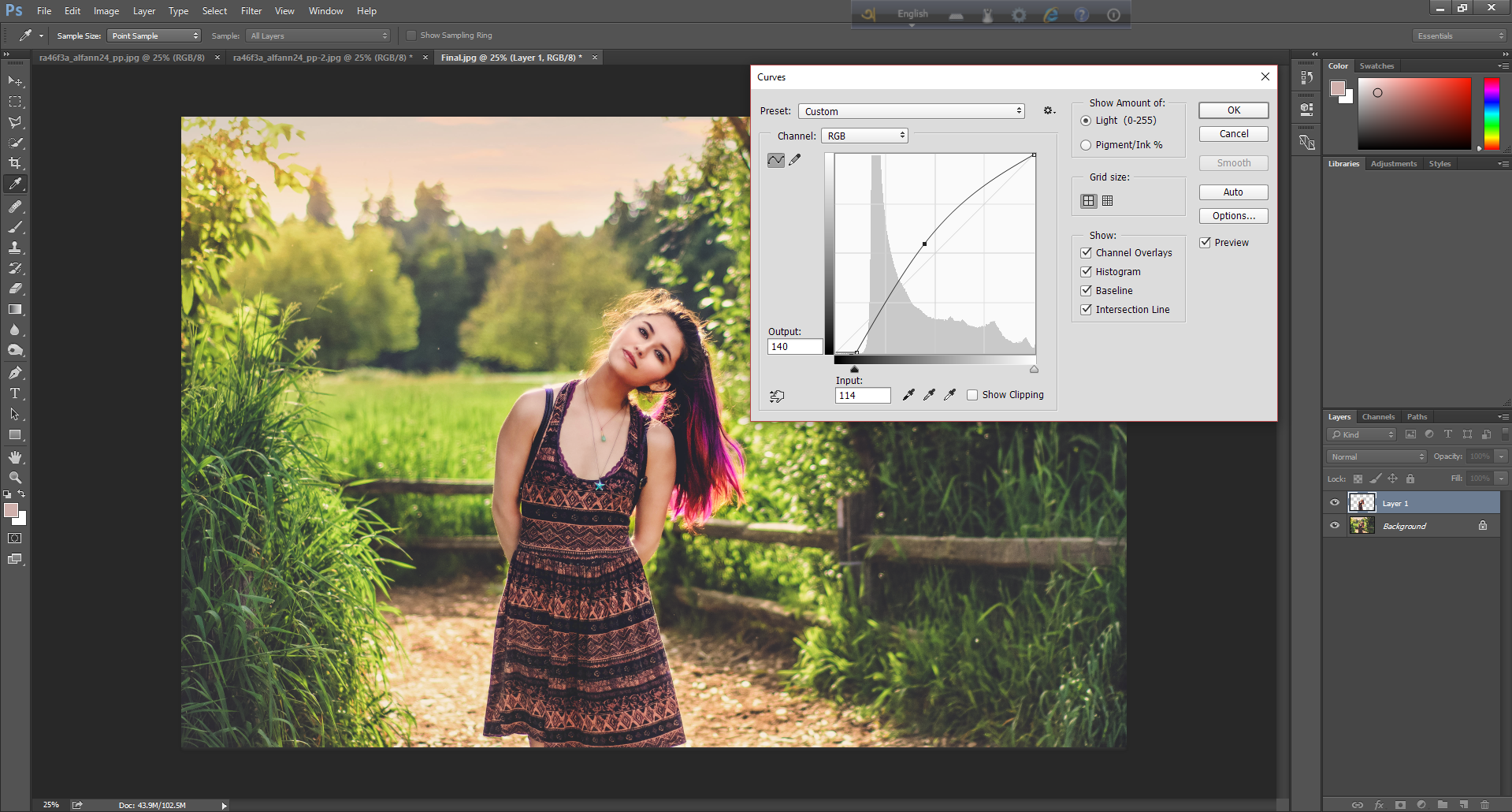Enable Show Clipping
The image size is (1512, 812).
click(x=972, y=395)
